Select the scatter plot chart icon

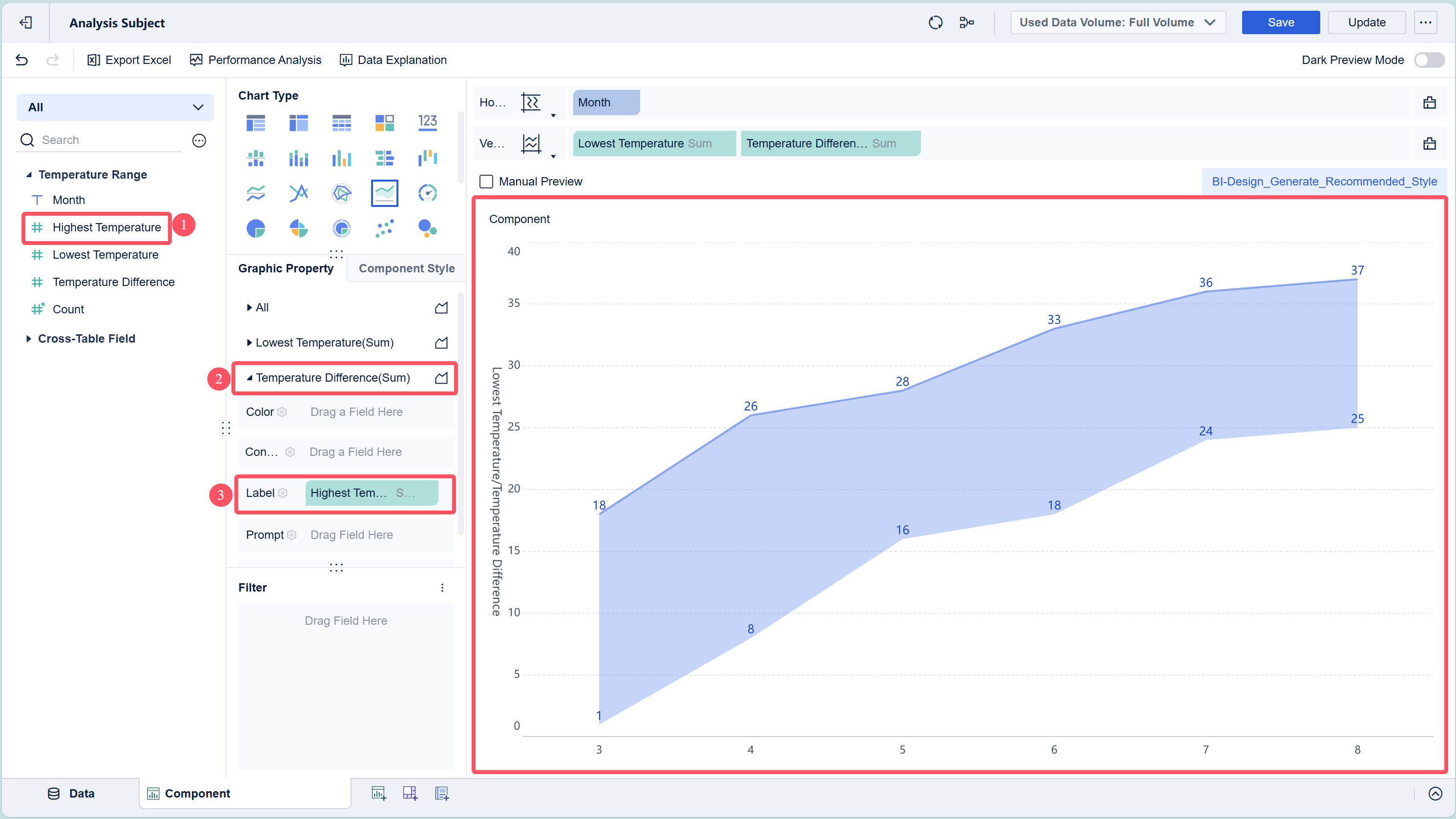coord(384,228)
